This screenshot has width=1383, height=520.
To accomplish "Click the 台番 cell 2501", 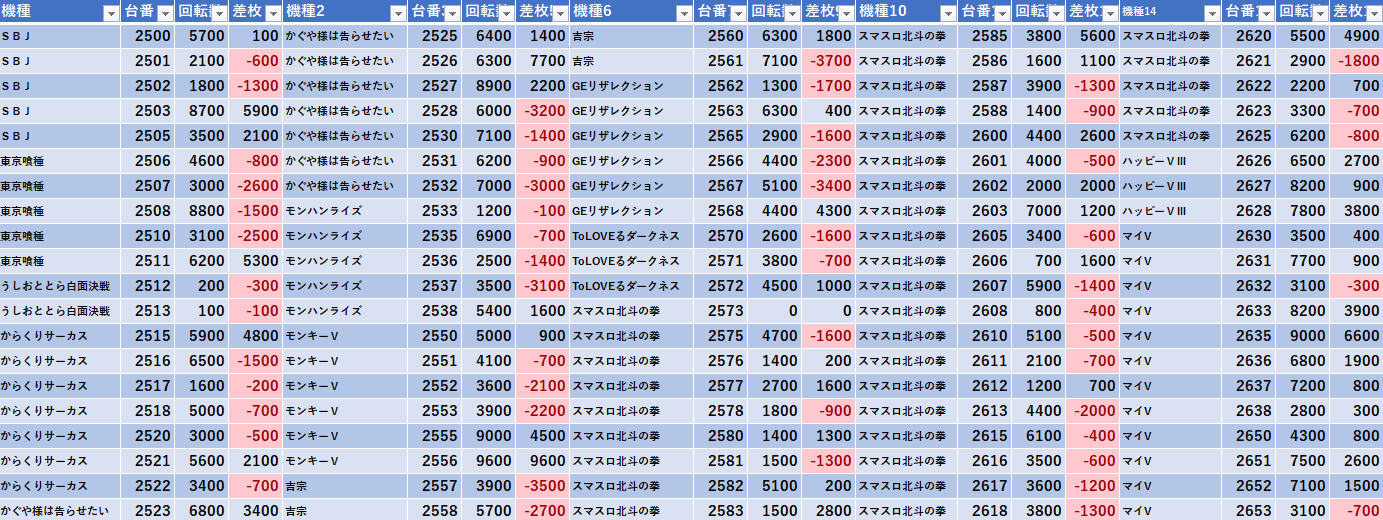I will [x=149, y=60].
